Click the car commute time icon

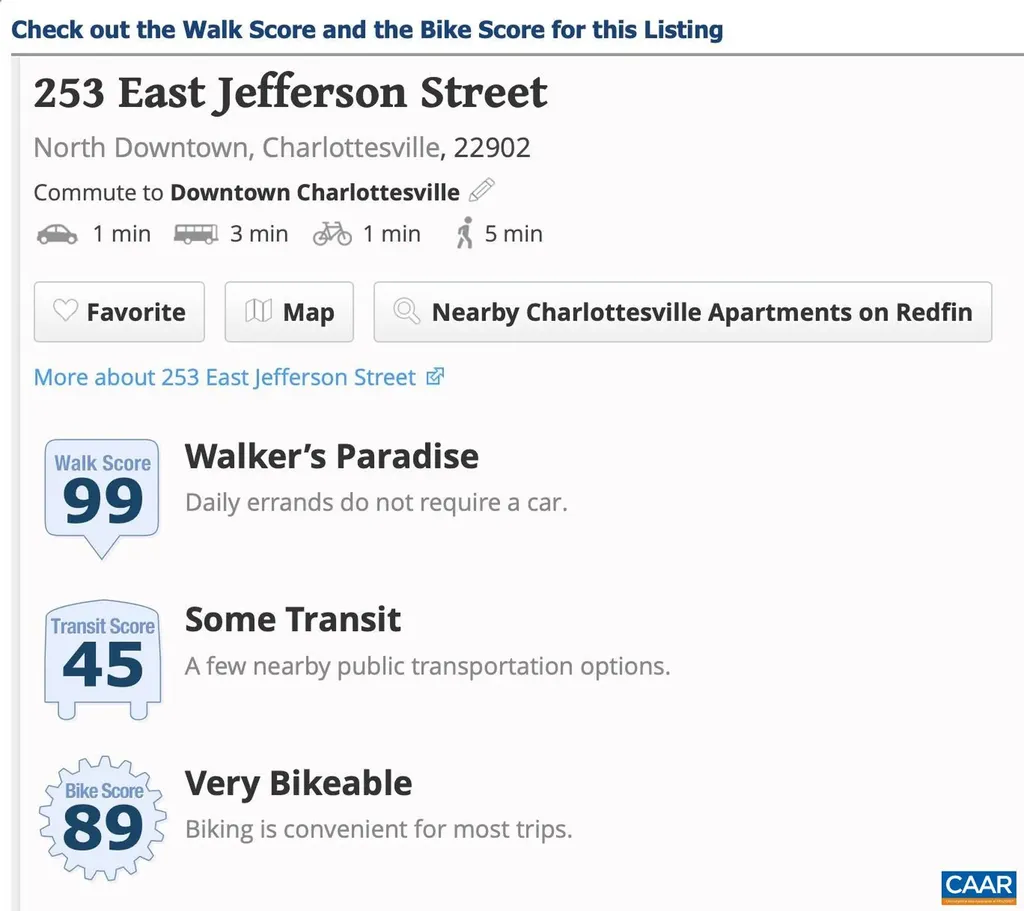click(57, 233)
